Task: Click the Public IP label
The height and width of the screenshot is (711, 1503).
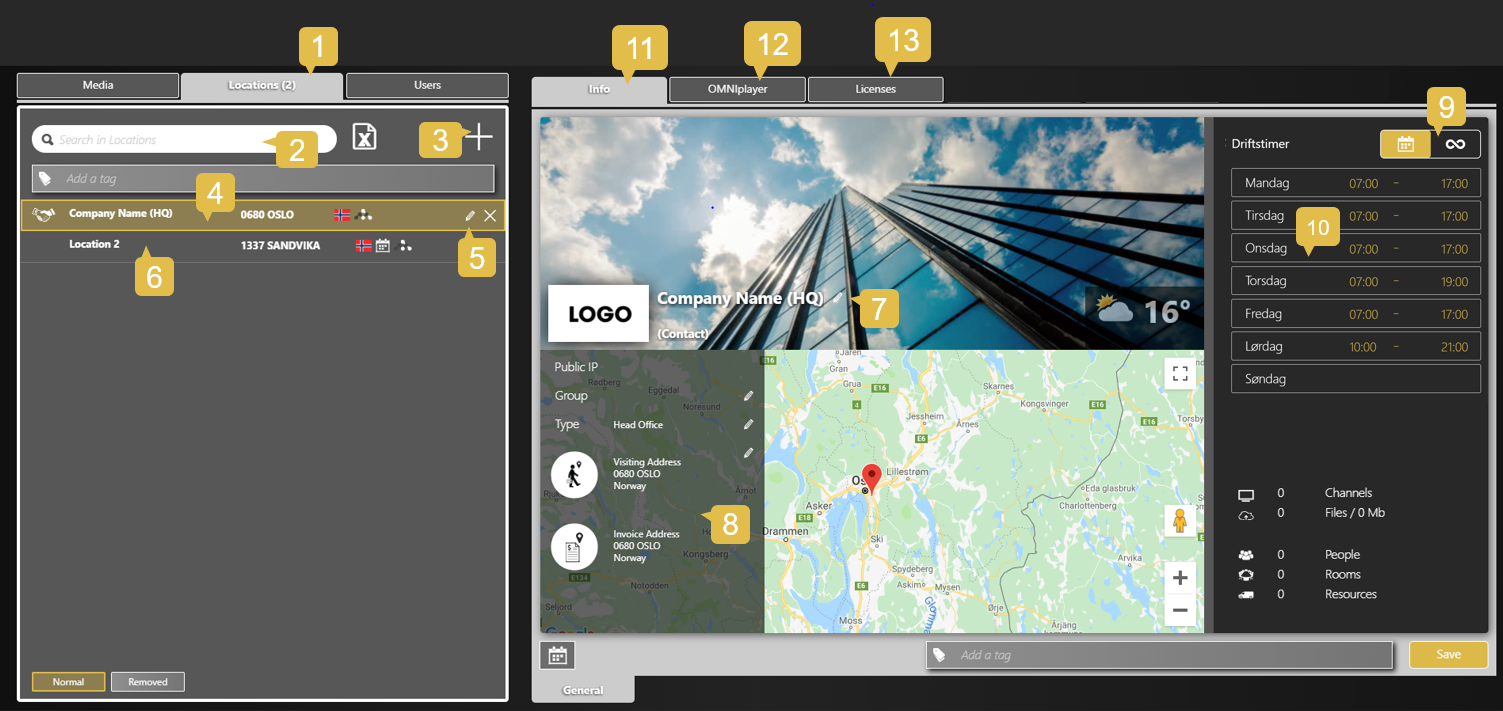Action: coord(576,367)
